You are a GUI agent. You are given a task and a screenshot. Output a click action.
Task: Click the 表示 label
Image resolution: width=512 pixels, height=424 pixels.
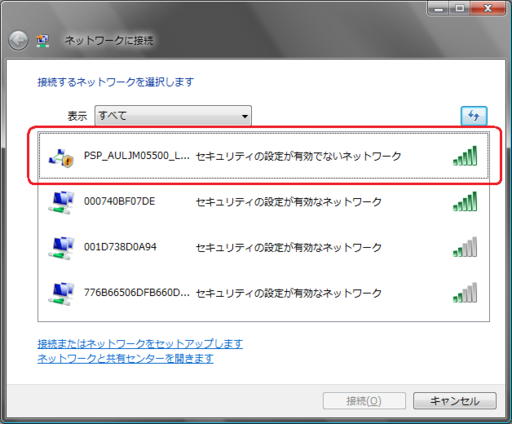tap(77, 116)
